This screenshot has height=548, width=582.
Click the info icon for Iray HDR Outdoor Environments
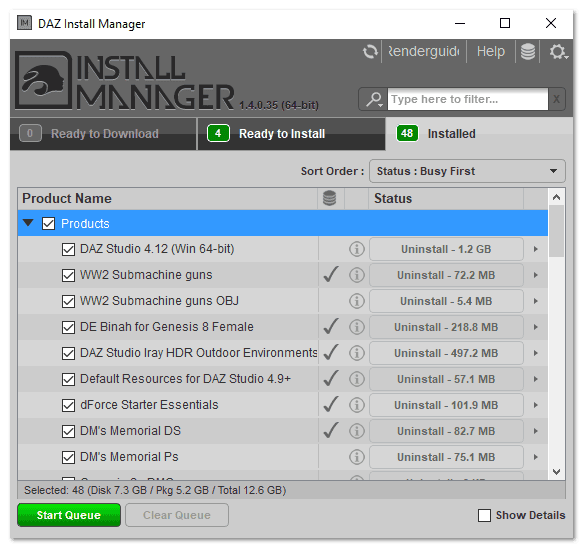357,353
